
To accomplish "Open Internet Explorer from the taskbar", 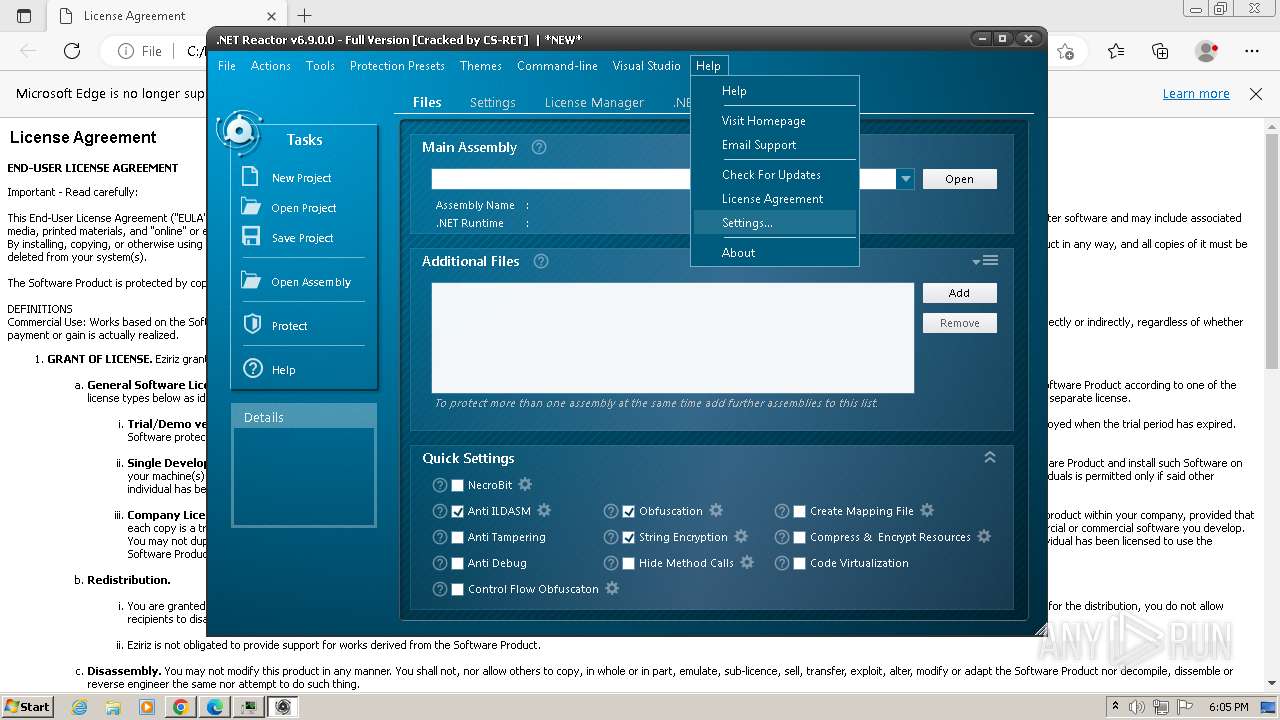I will click(x=80, y=707).
